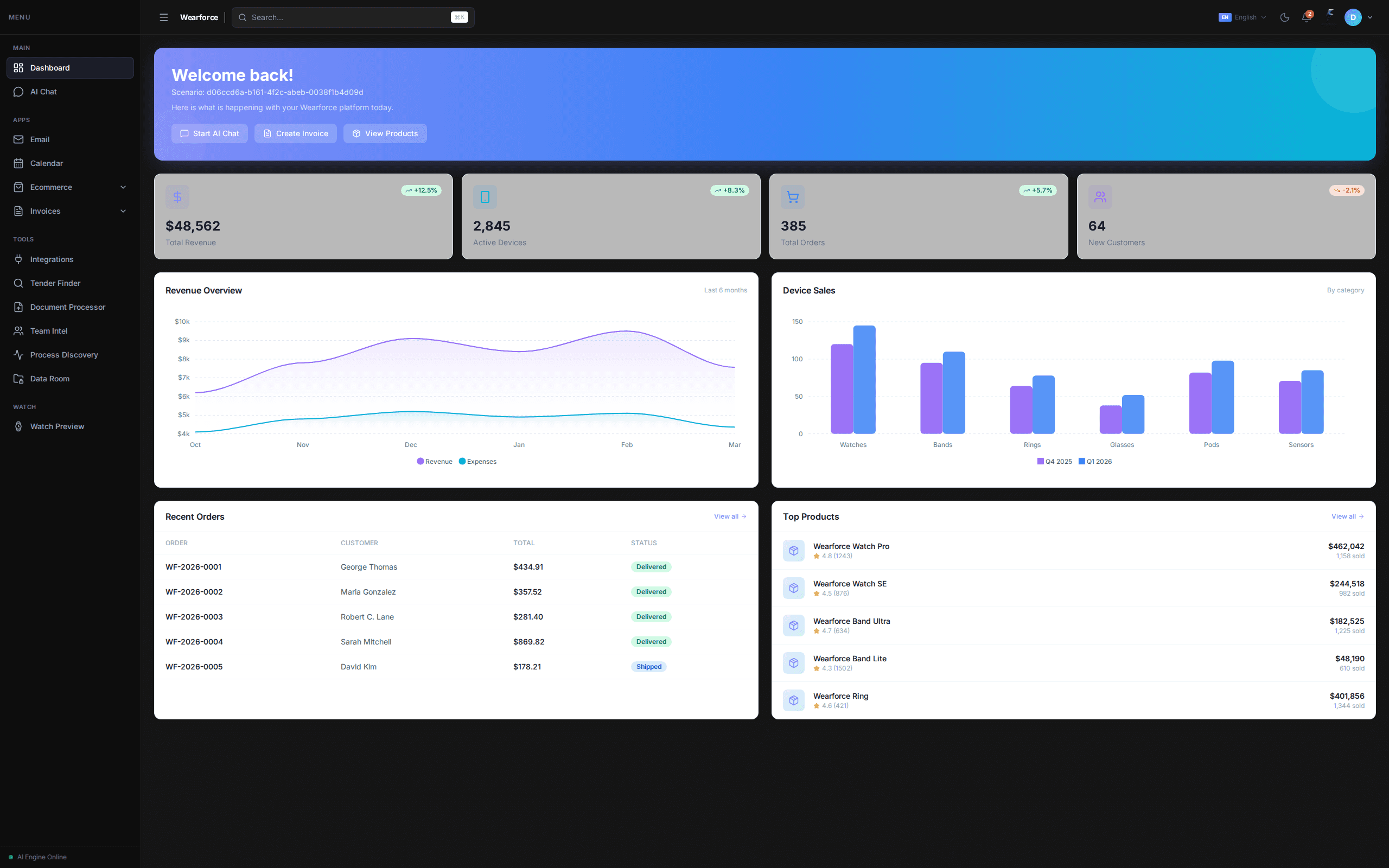
Task: Click the hamburger menu icon beside Wearforce
Action: [x=163, y=17]
